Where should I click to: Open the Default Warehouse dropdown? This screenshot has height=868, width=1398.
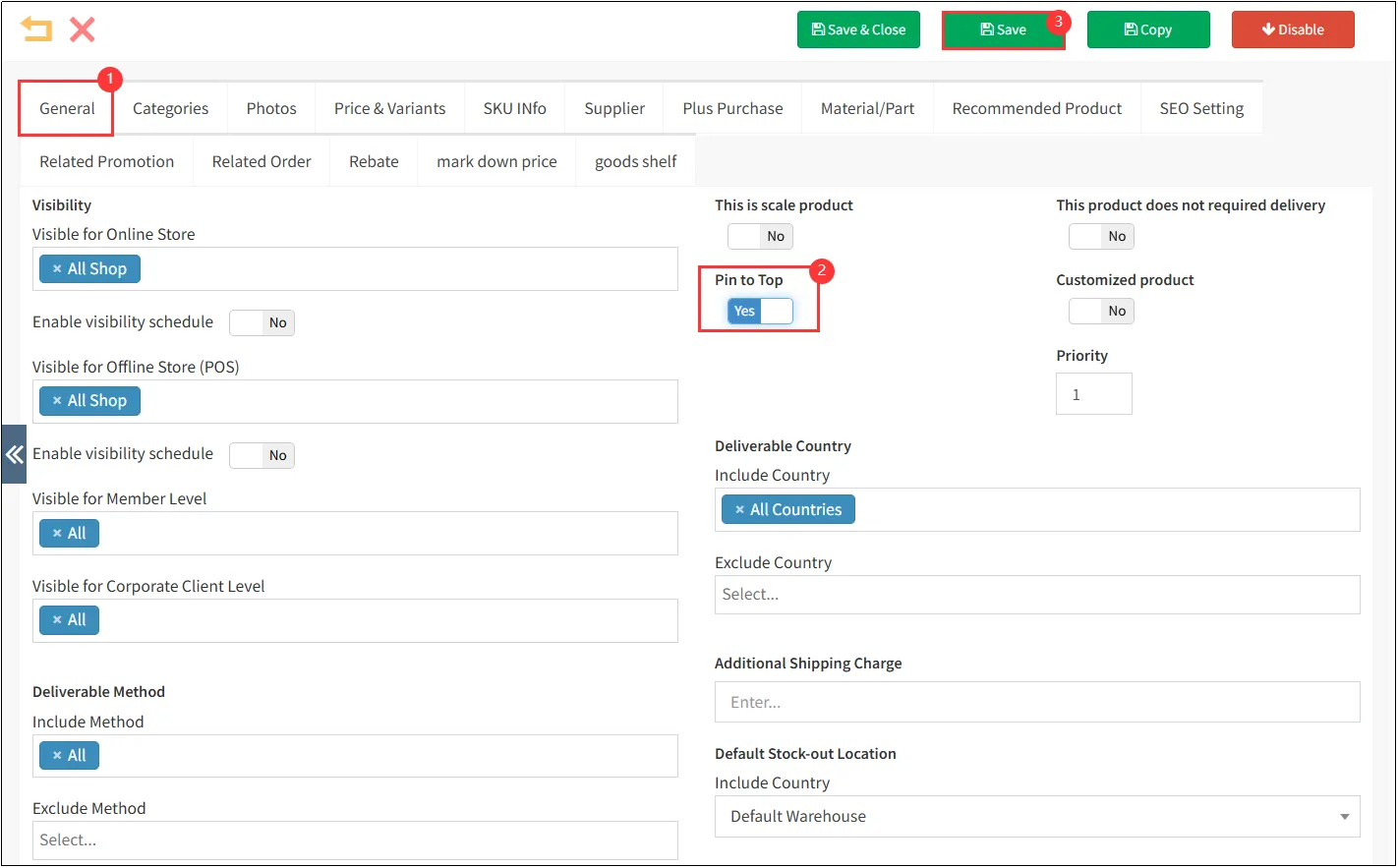point(1036,817)
